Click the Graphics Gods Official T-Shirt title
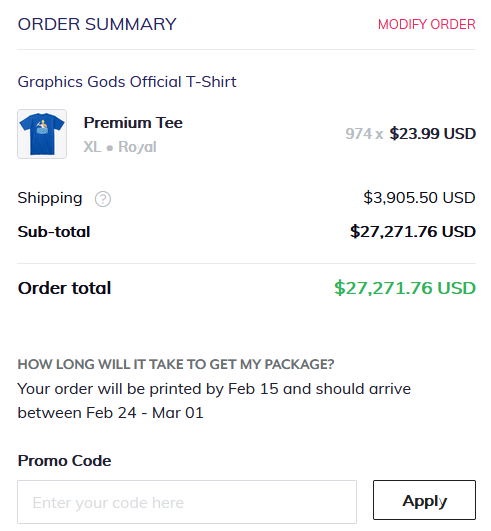The image size is (491, 531). pyautogui.click(x=127, y=82)
